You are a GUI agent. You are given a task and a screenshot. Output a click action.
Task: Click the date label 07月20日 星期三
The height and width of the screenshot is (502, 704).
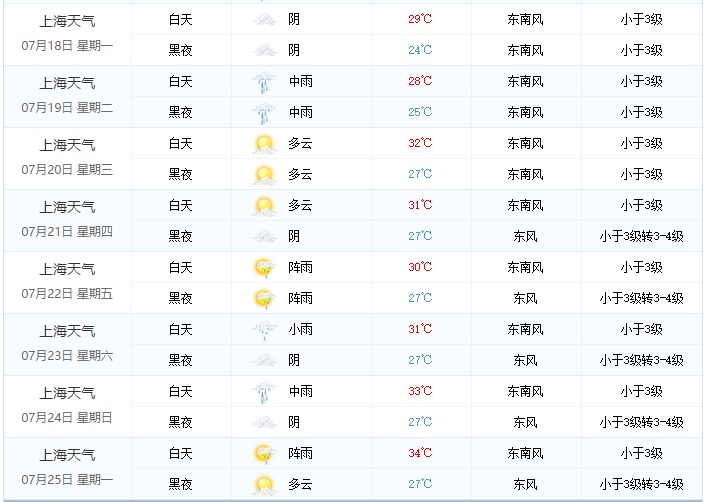click(x=67, y=170)
